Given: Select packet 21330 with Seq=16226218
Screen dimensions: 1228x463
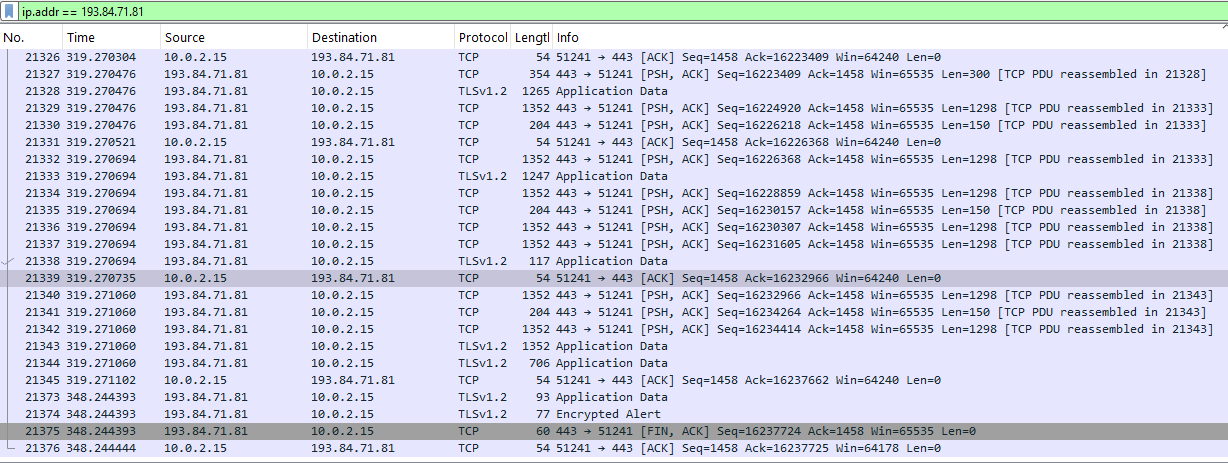Looking at the screenshot, I should tap(614, 125).
